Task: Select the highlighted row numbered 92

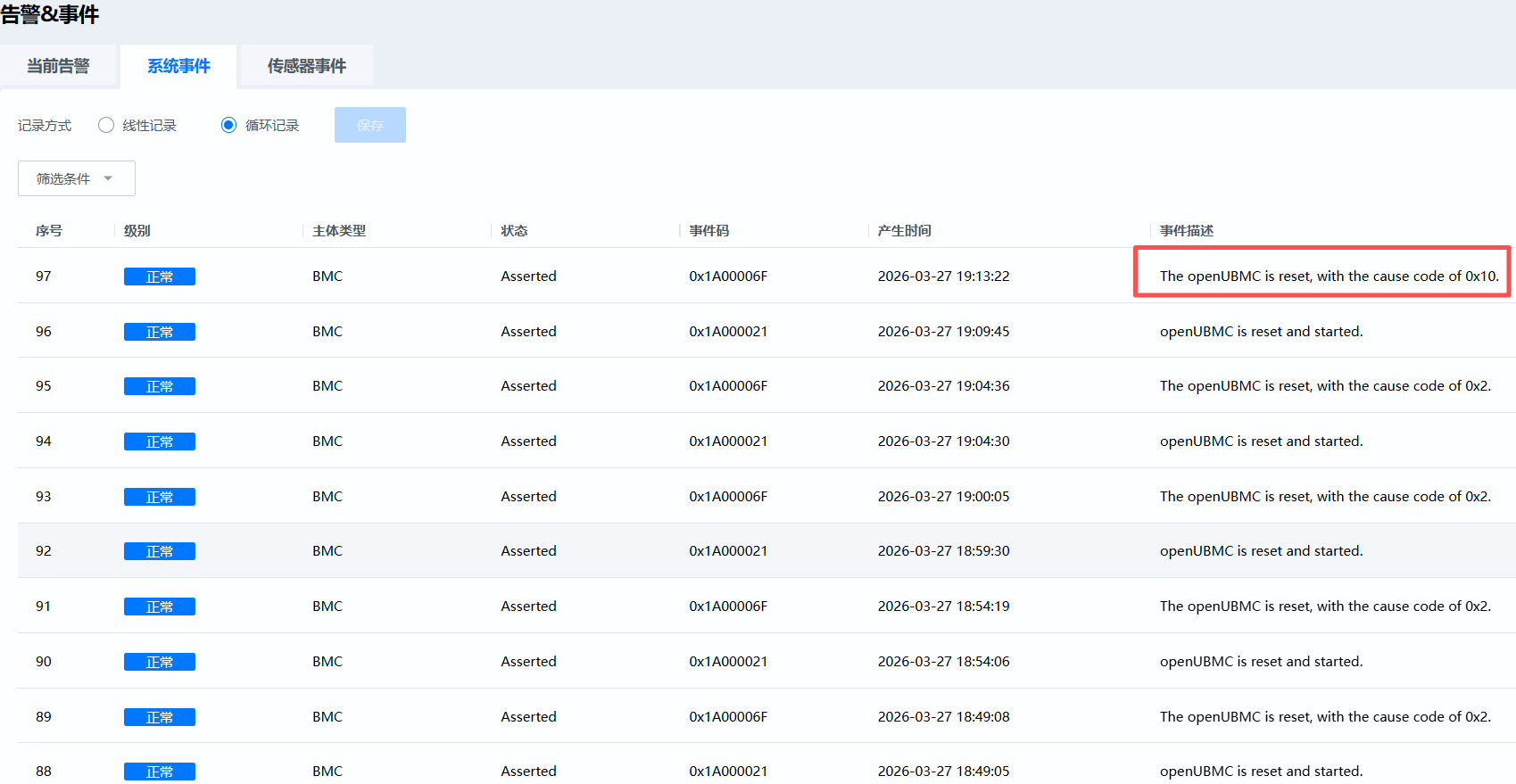Action: pos(44,551)
